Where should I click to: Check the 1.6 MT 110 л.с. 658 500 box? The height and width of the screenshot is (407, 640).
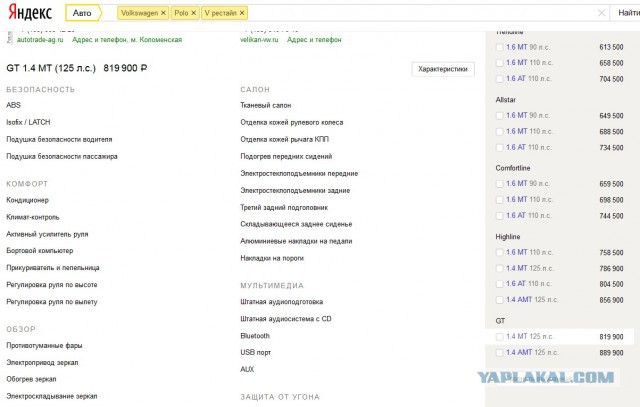(x=499, y=63)
